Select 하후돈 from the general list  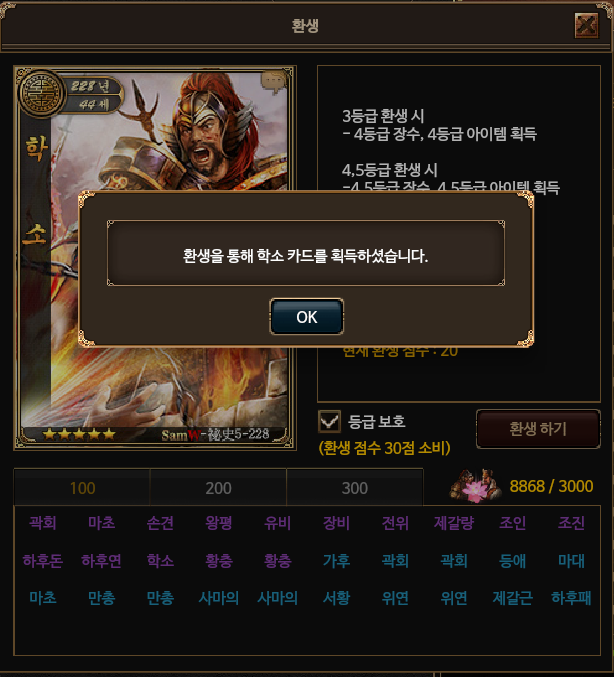click(43, 561)
